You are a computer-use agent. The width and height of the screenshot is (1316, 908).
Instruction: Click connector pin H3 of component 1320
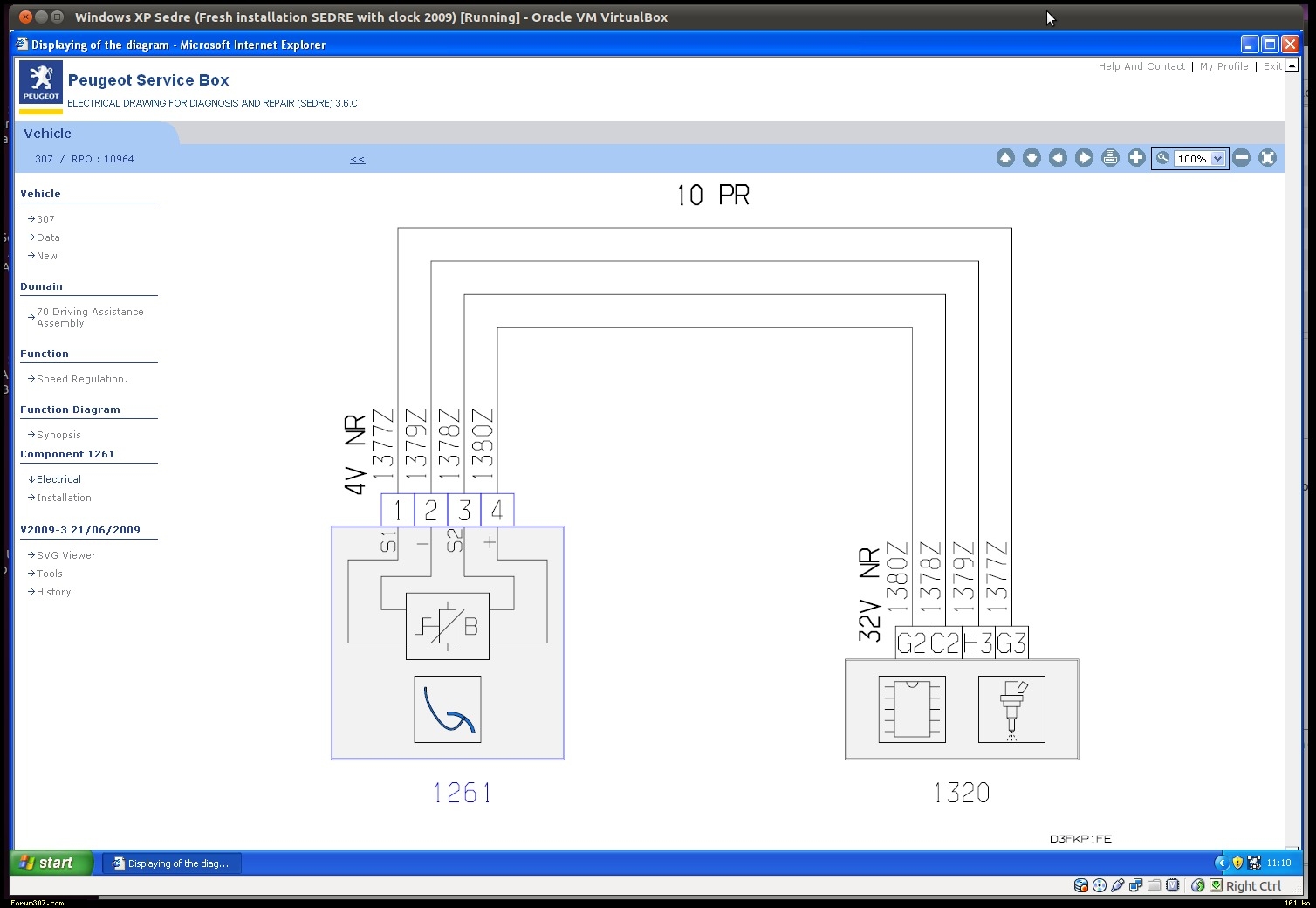978,643
